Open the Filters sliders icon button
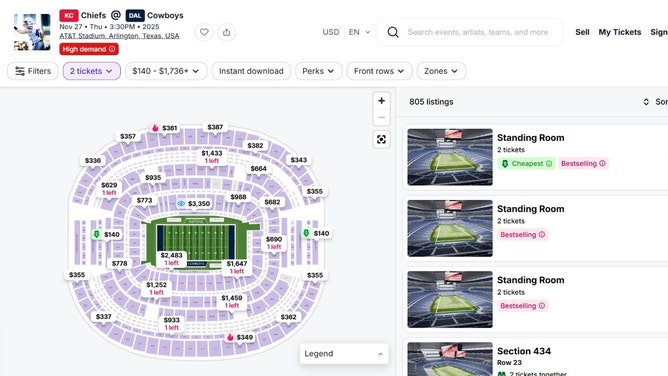 (x=33, y=71)
